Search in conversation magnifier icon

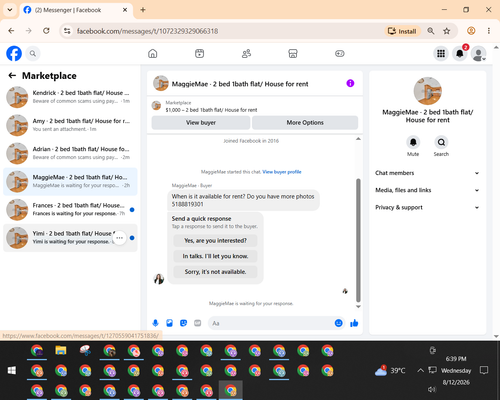pyautogui.click(x=441, y=142)
